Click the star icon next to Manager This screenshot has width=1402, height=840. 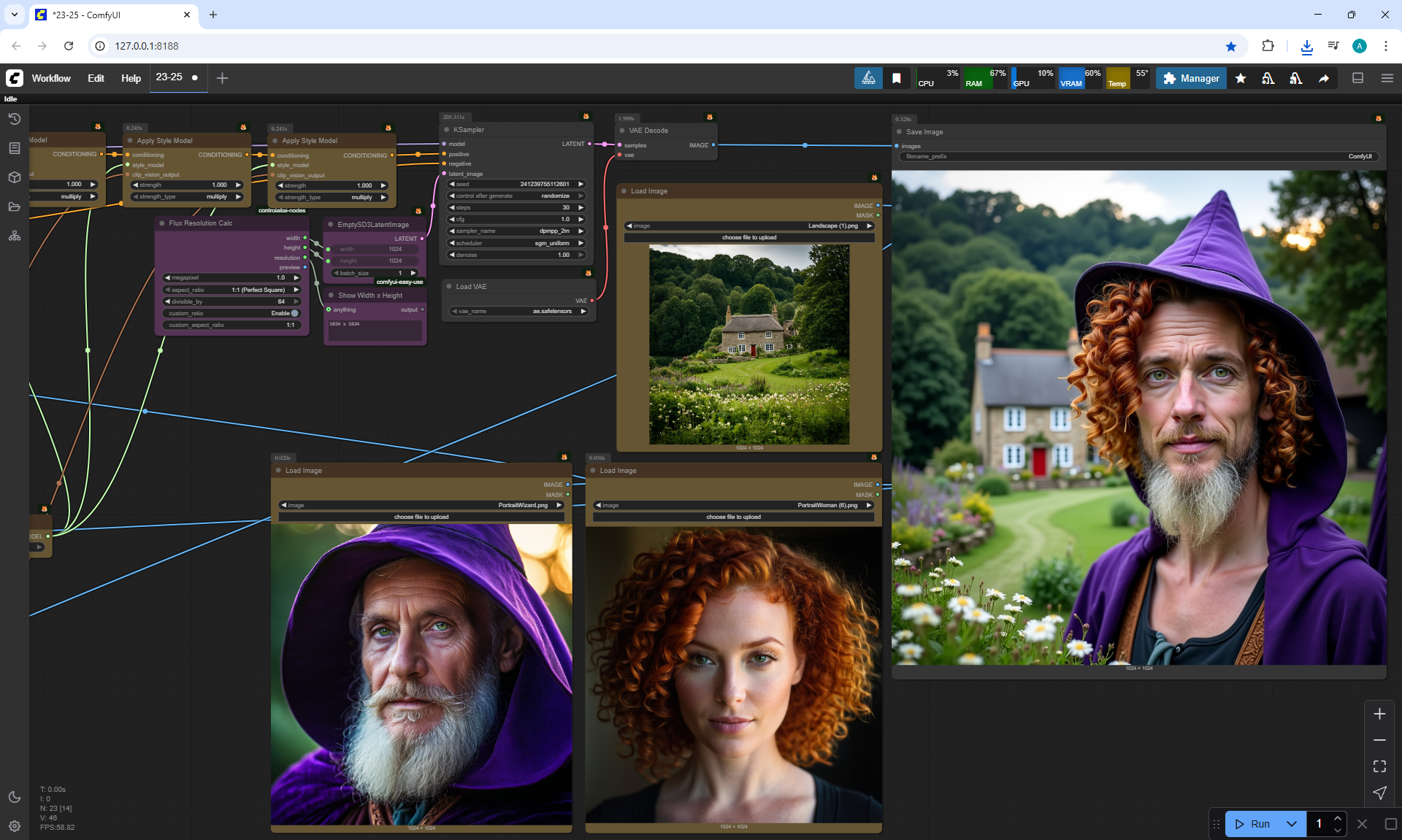(x=1241, y=78)
